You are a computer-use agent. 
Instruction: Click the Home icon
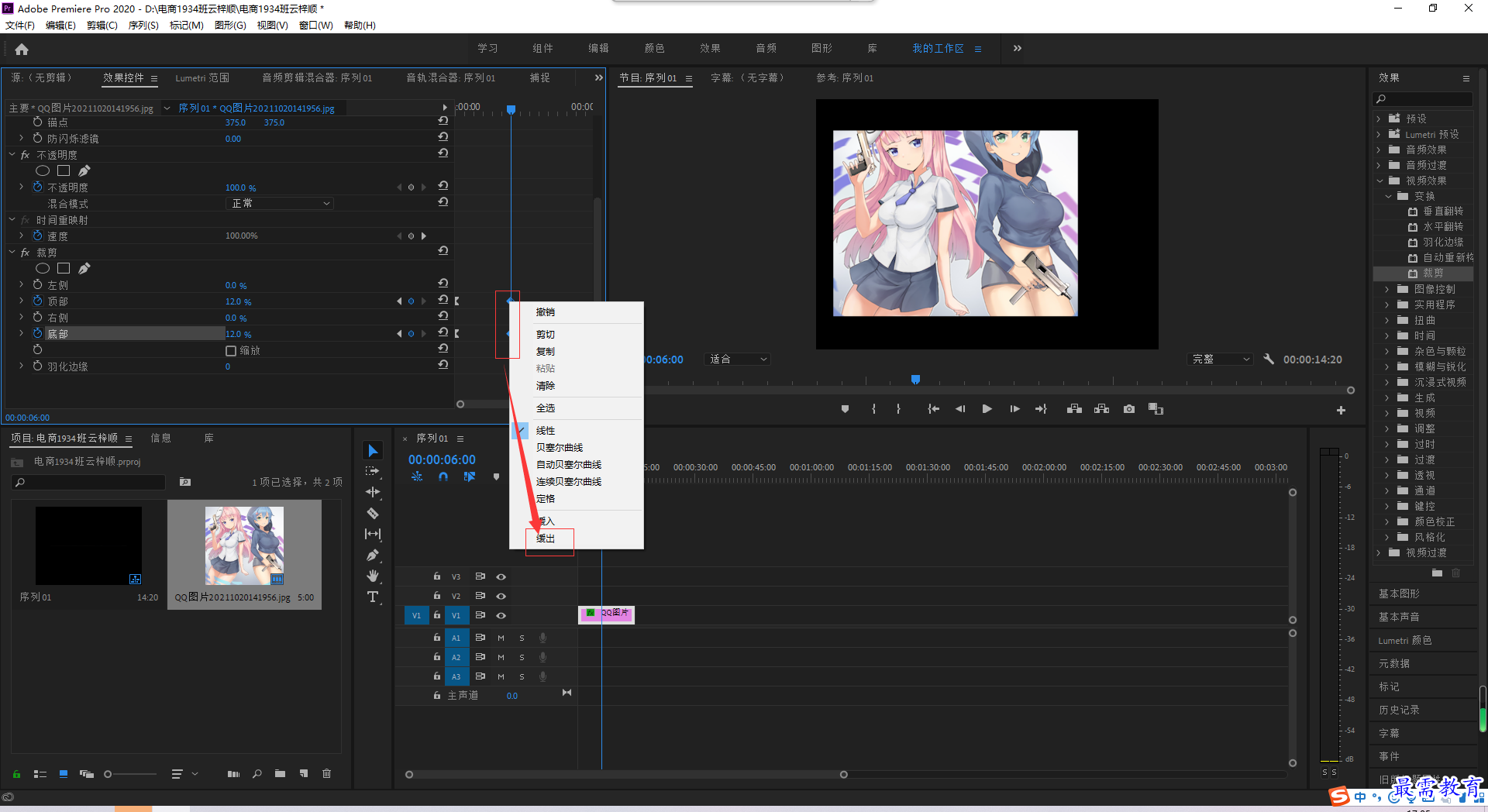[22, 49]
